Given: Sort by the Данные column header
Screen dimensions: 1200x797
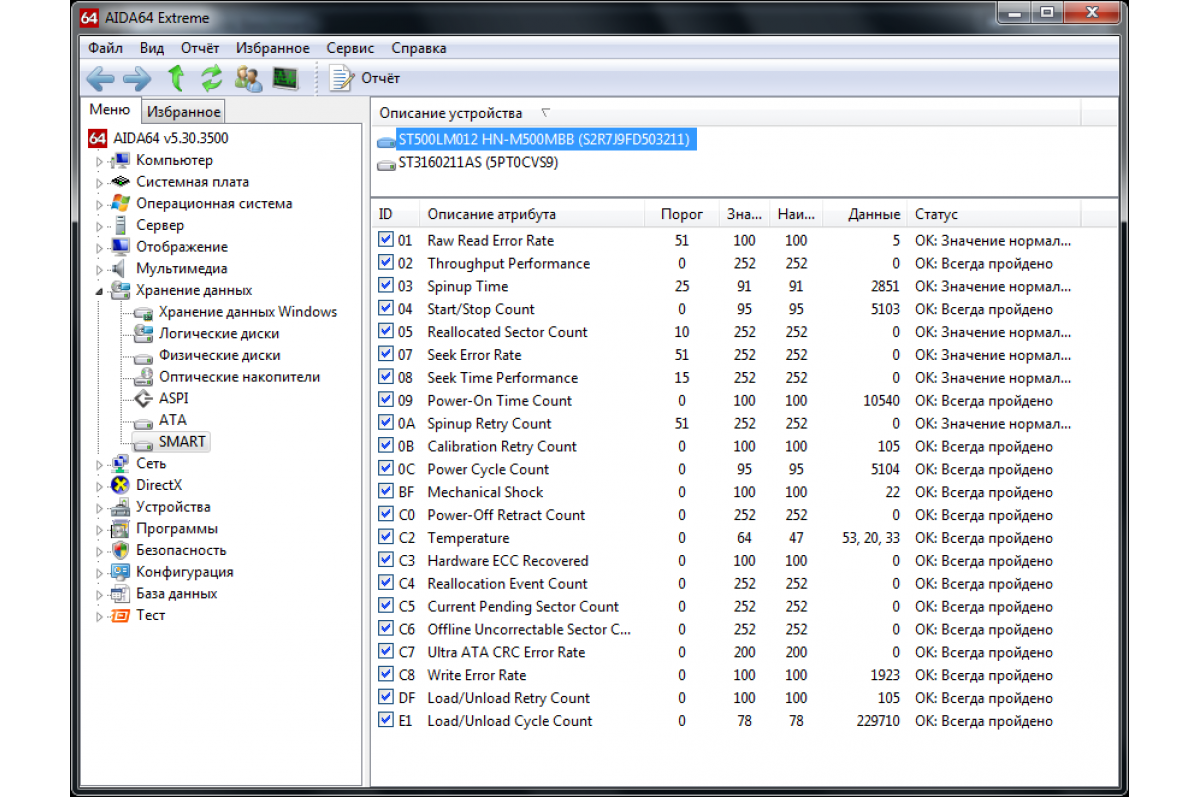Looking at the screenshot, I should point(865,214).
